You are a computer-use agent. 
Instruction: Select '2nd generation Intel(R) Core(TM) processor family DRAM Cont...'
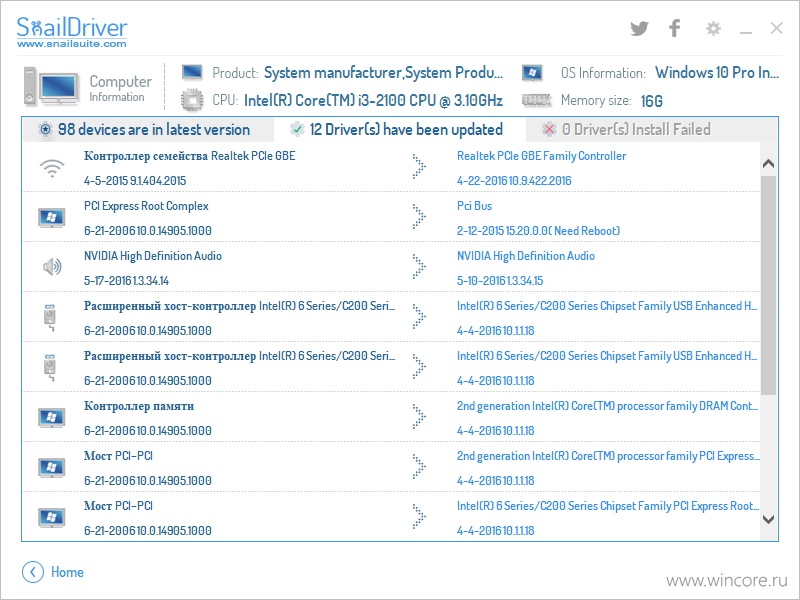point(607,406)
